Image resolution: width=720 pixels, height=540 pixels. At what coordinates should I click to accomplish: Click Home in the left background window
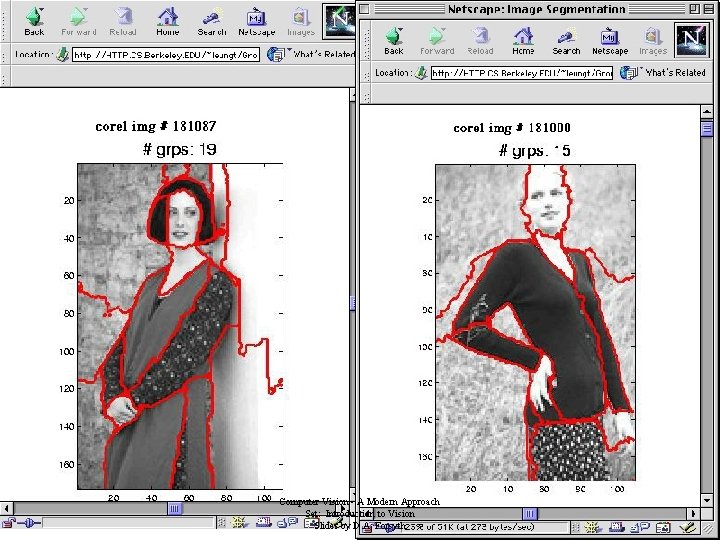click(168, 22)
